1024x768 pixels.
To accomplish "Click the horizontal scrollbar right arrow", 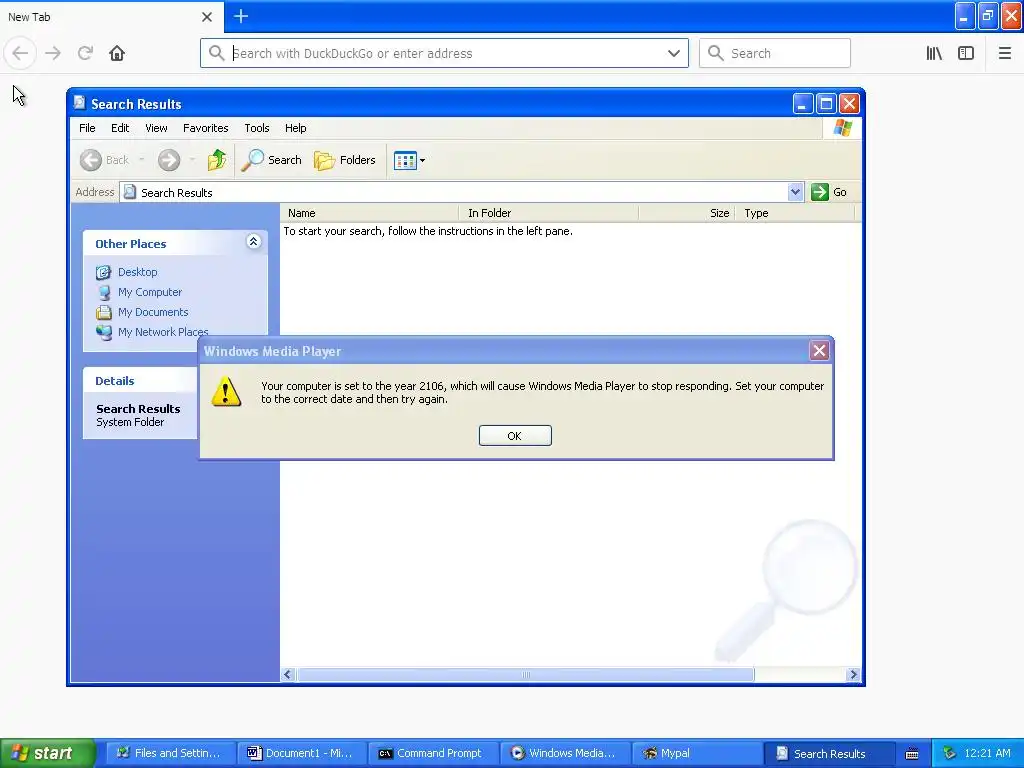I will (x=853, y=675).
